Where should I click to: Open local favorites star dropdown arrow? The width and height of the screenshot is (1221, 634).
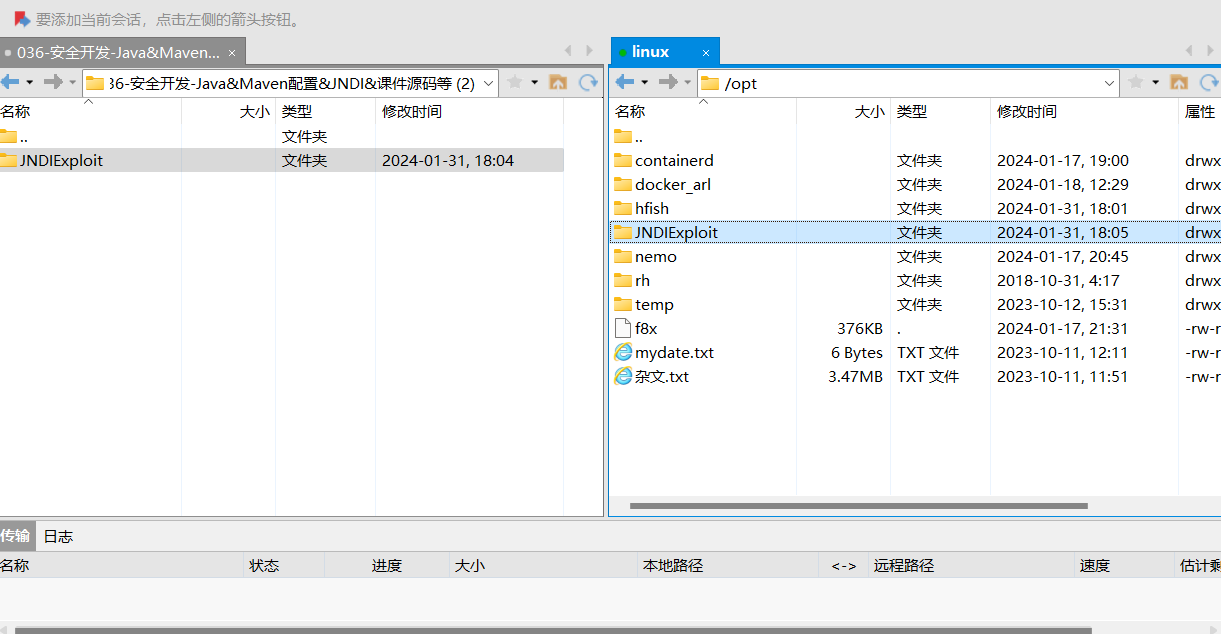click(534, 82)
